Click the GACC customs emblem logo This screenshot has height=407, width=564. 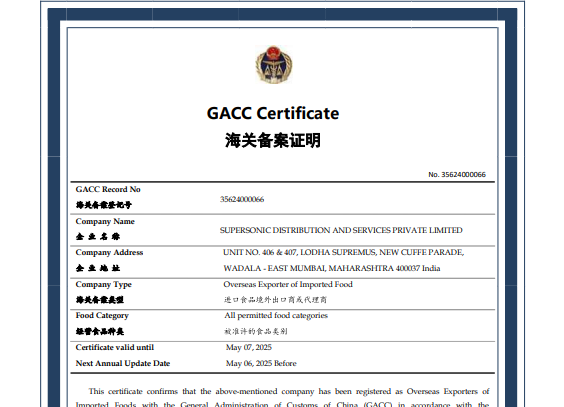[x=274, y=65]
